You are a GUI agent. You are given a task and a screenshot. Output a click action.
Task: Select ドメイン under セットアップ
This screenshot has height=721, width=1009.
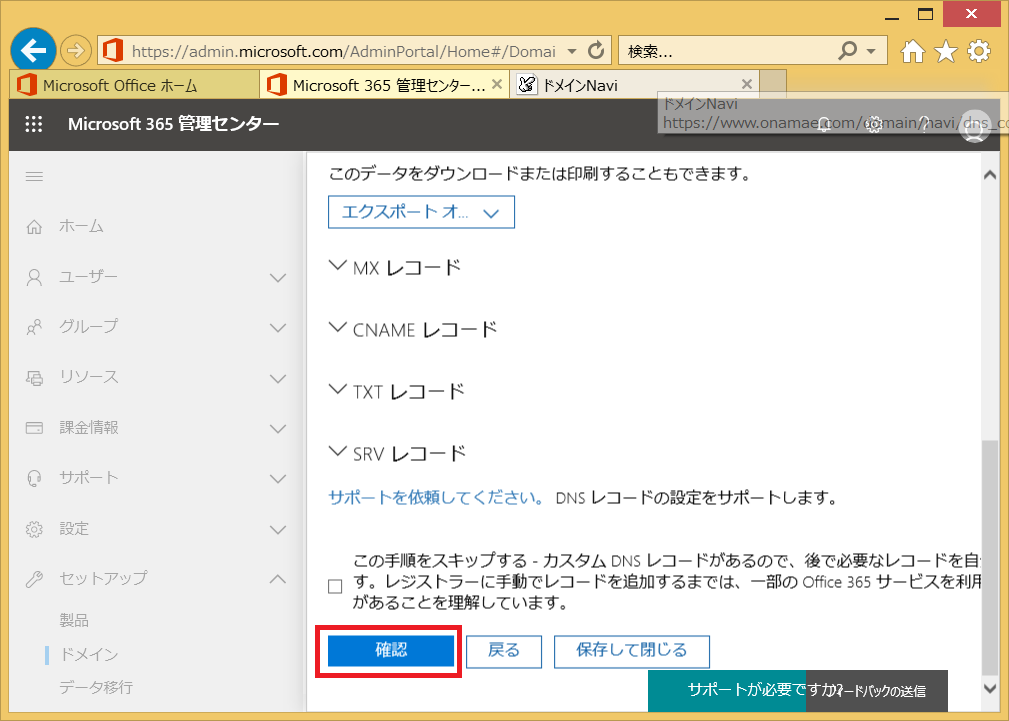coord(89,655)
